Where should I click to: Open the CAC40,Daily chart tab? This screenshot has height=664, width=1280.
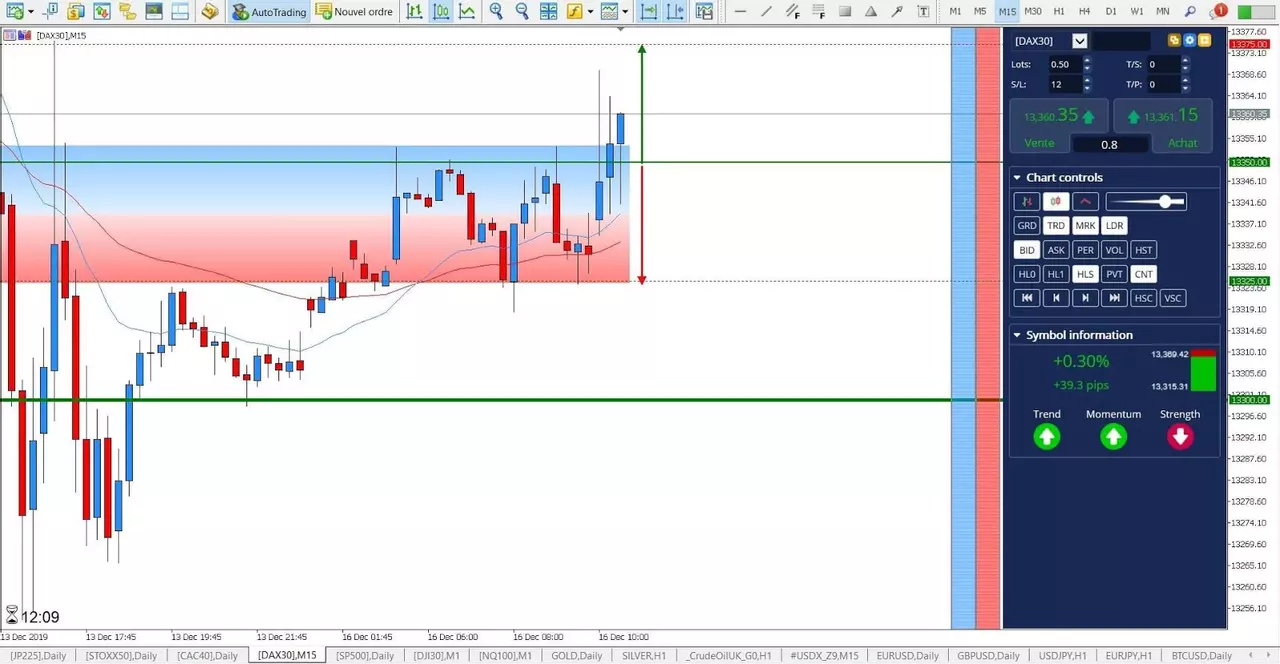pos(207,655)
